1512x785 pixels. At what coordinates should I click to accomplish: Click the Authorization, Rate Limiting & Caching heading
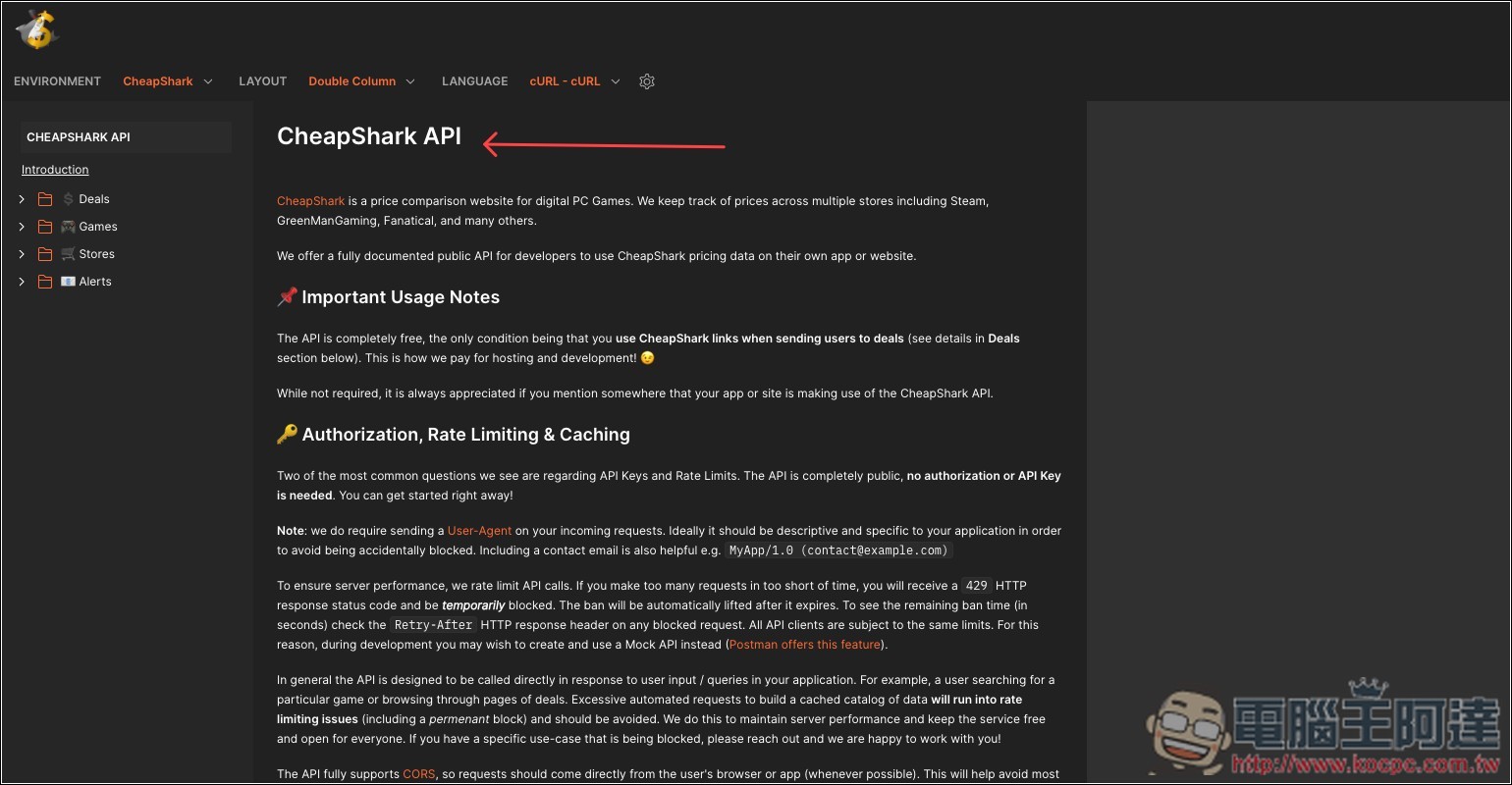pyautogui.click(x=454, y=435)
